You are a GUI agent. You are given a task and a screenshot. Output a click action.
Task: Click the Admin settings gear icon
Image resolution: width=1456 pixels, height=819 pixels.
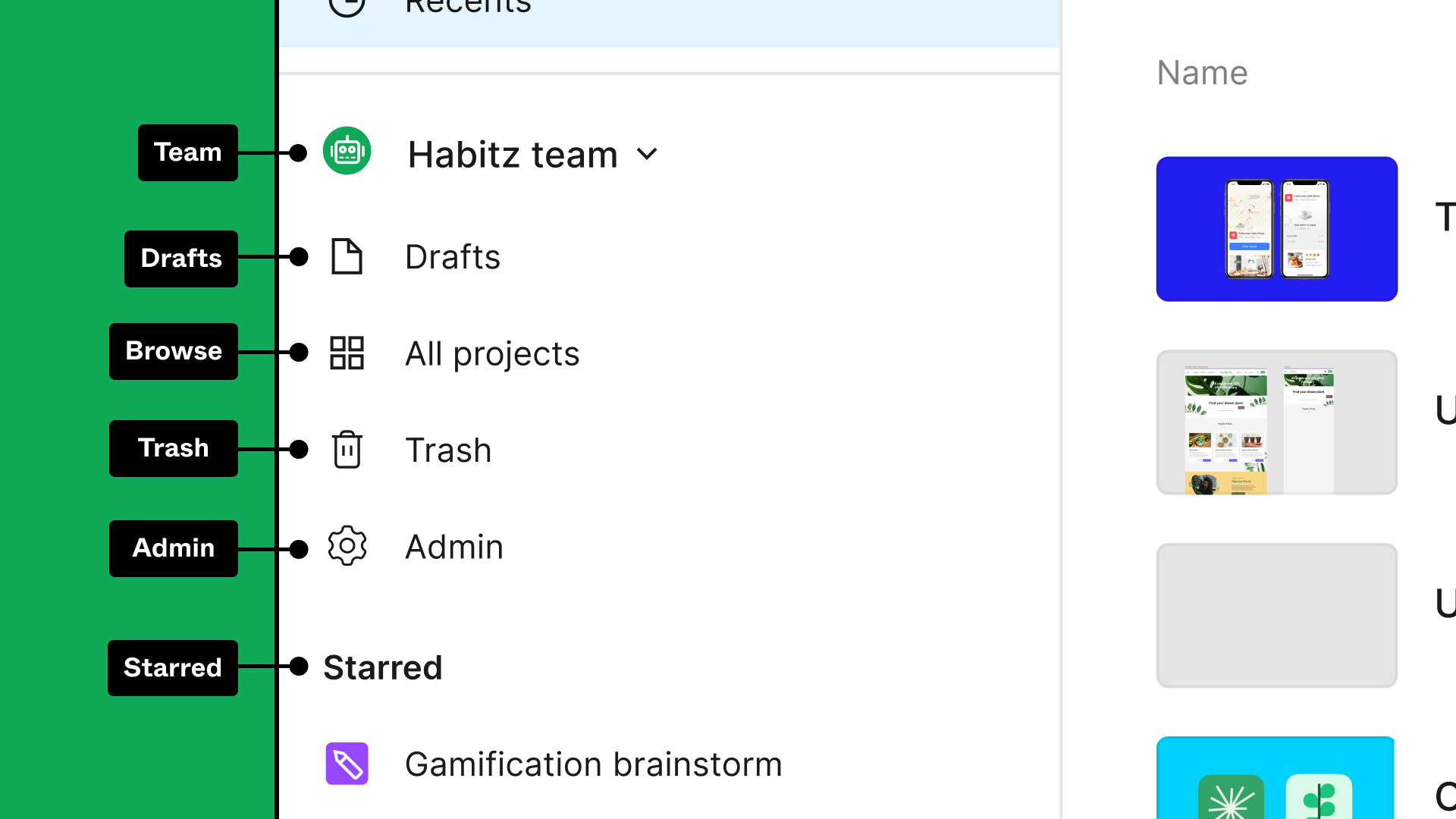(x=347, y=547)
